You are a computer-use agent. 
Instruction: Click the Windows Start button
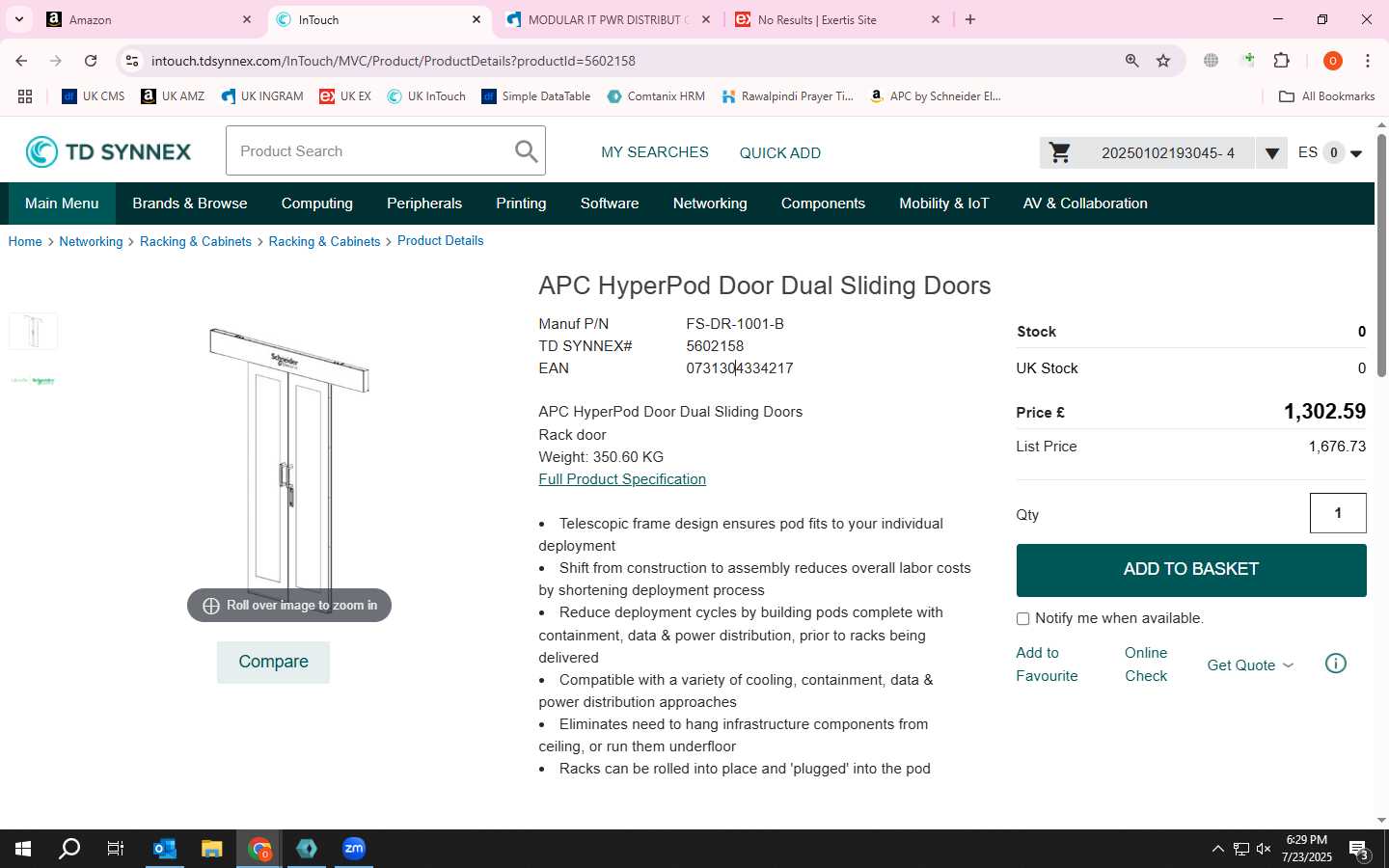pos(23,849)
